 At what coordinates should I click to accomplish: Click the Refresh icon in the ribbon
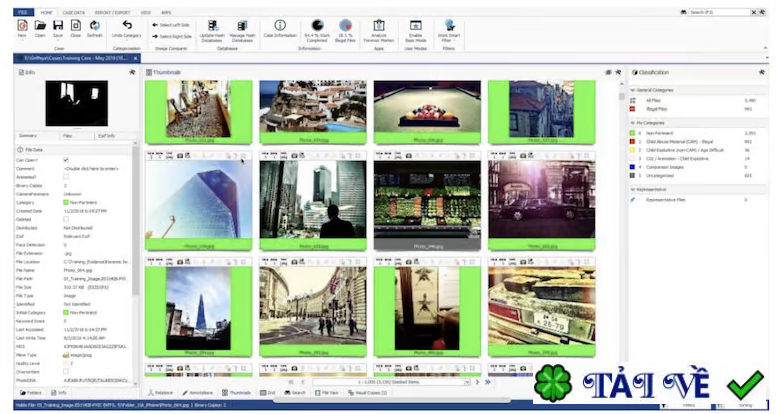pyautogui.click(x=94, y=27)
